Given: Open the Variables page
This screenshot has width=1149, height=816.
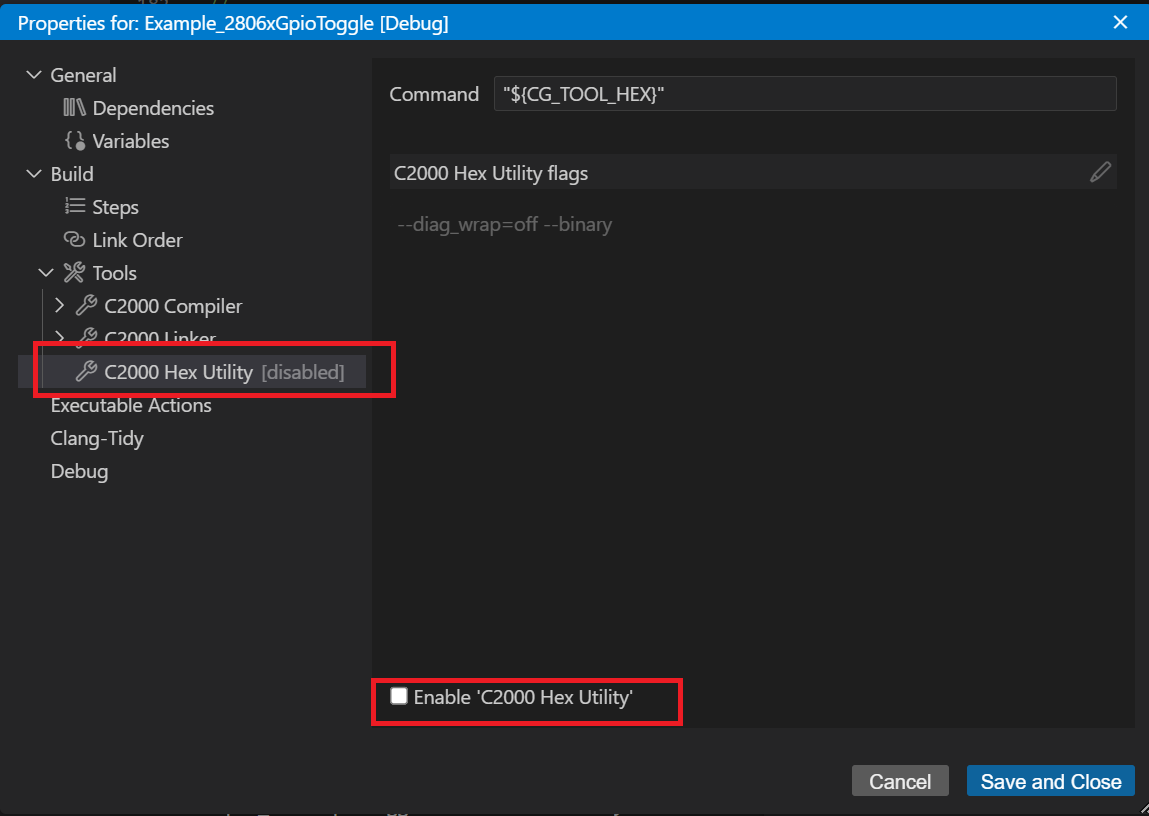Looking at the screenshot, I should (x=130, y=141).
